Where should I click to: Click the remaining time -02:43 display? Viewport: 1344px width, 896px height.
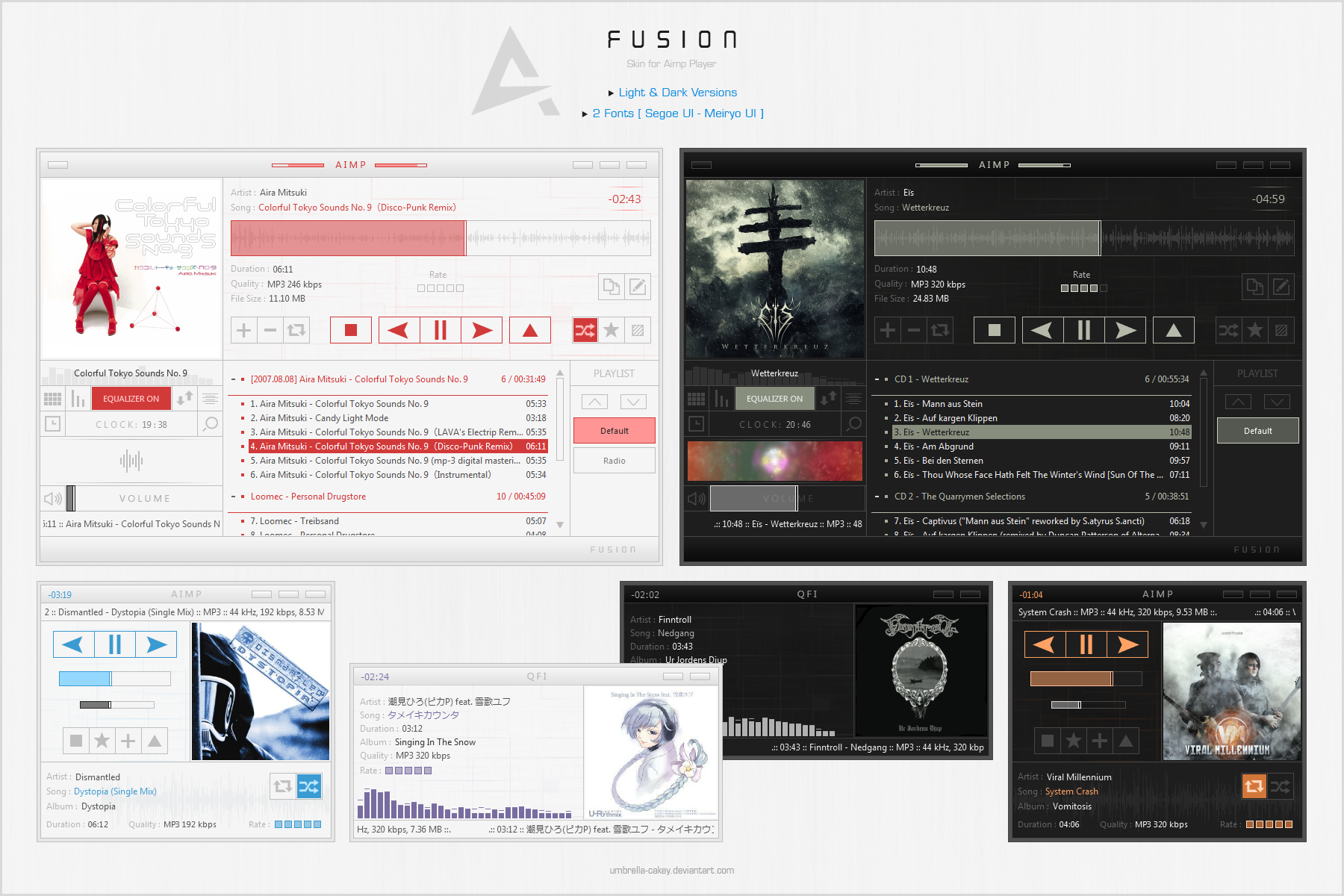tap(625, 199)
